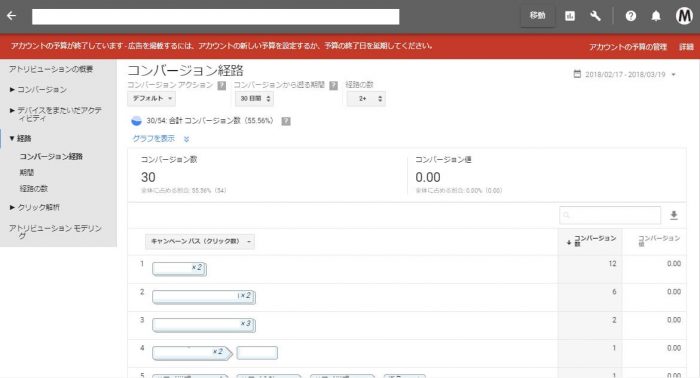The height and width of the screenshot is (378, 700).
Task: Click the row 4 second path chip
Action: click(x=257, y=353)
